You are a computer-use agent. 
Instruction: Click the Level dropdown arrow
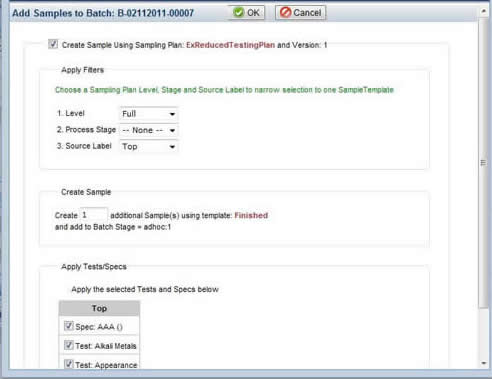172,114
